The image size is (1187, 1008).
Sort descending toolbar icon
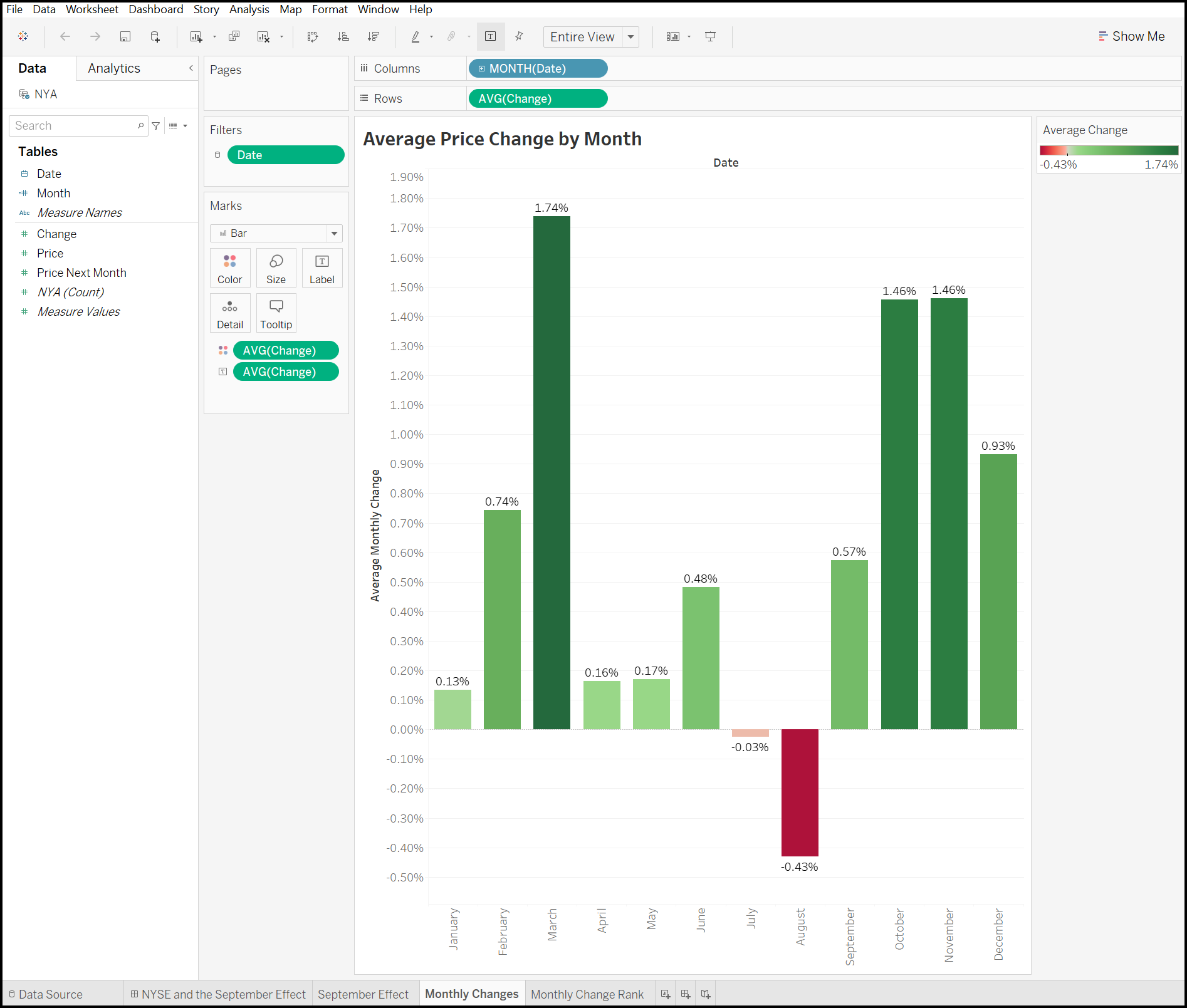click(374, 36)
